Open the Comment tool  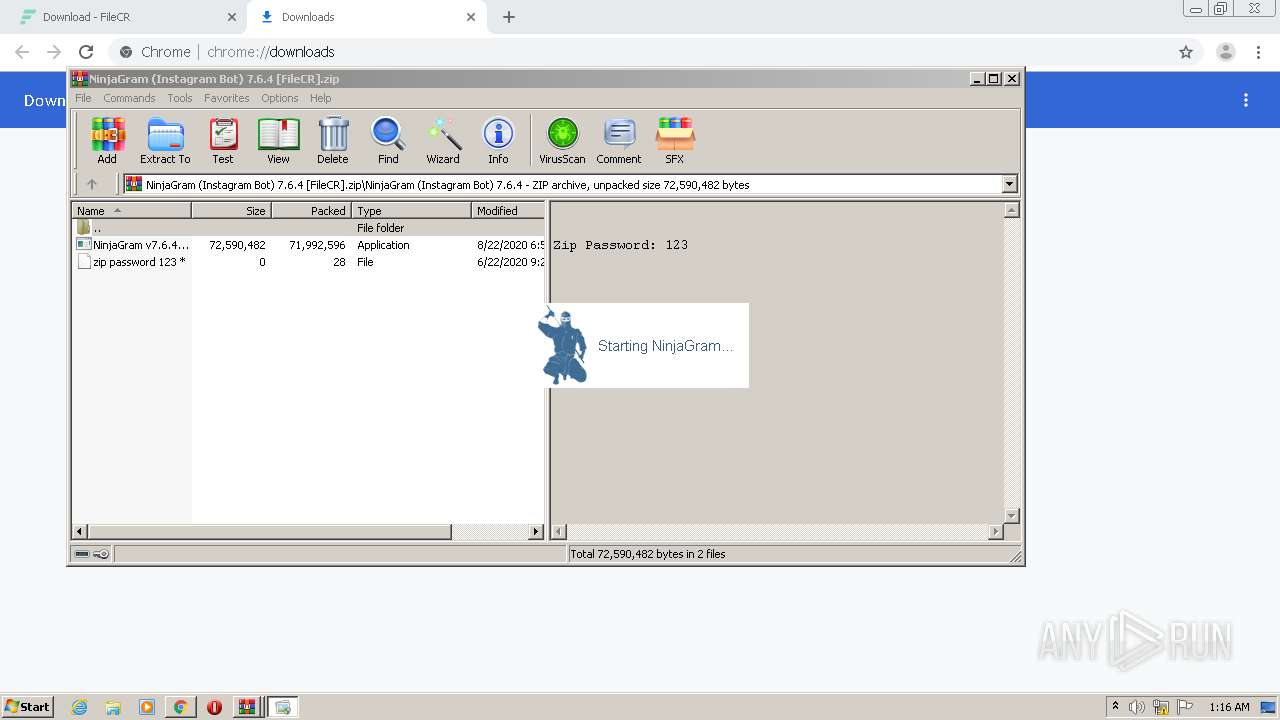[619, 140]
